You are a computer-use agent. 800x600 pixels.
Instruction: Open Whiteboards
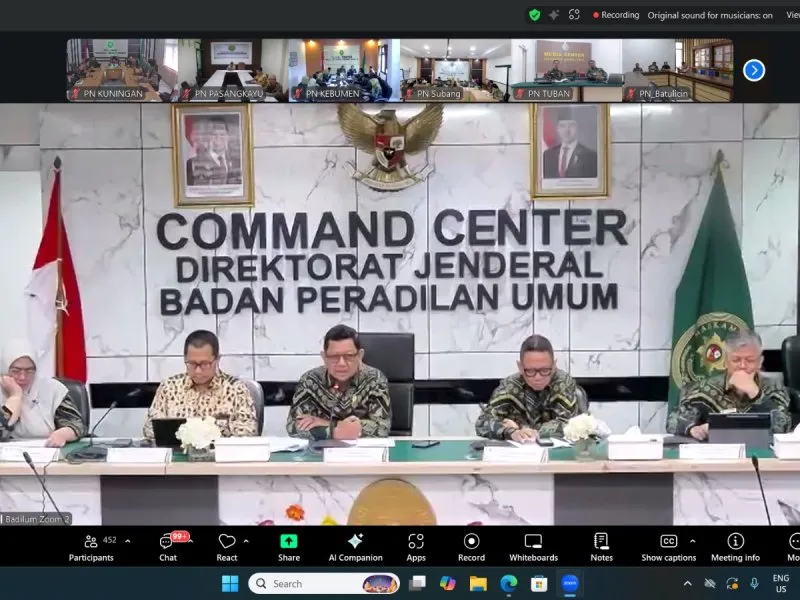pyautogui.click(x=534, y=547)
